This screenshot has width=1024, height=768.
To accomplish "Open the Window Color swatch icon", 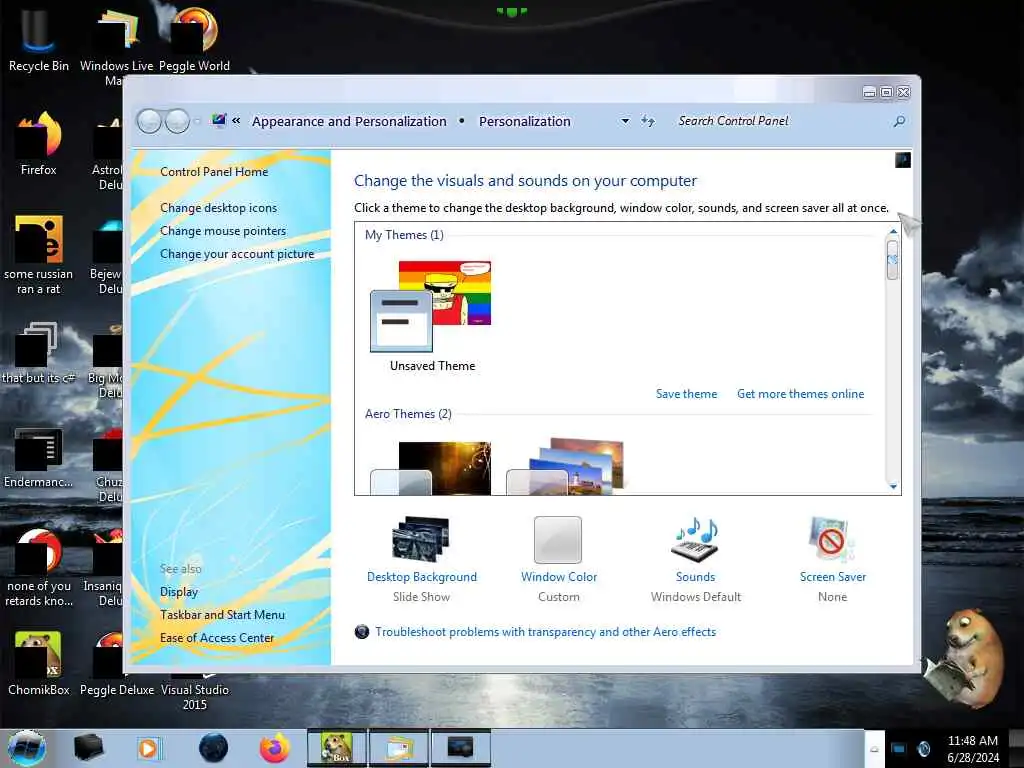I will tap(558, 540).
